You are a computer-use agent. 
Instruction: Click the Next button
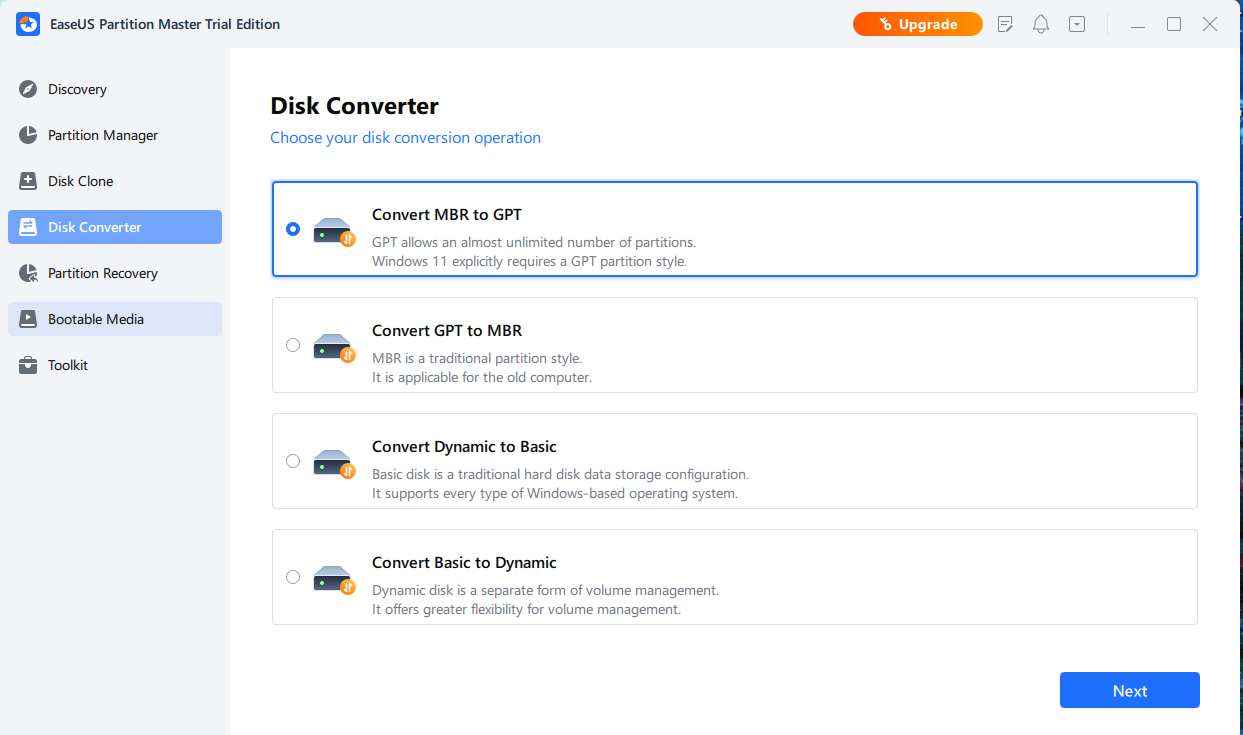pyautogui.click(x=1129, y=691)
